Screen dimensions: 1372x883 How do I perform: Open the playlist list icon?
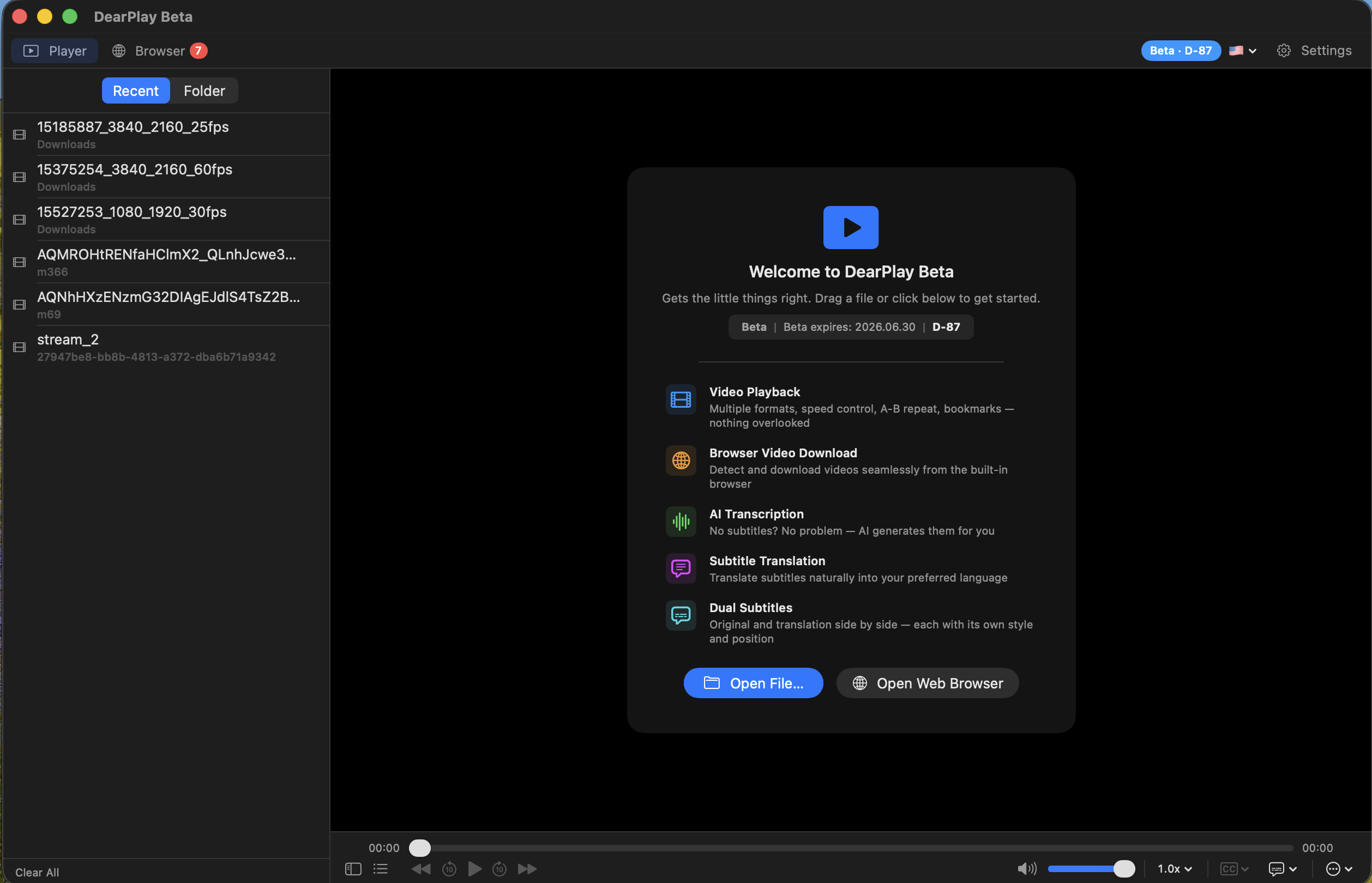(x=380, y=869)
